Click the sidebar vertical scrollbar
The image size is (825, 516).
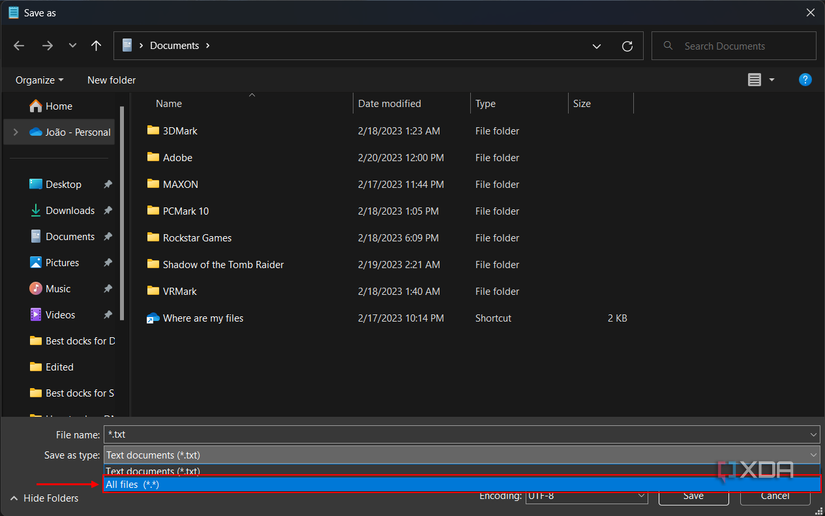point(122,213)
